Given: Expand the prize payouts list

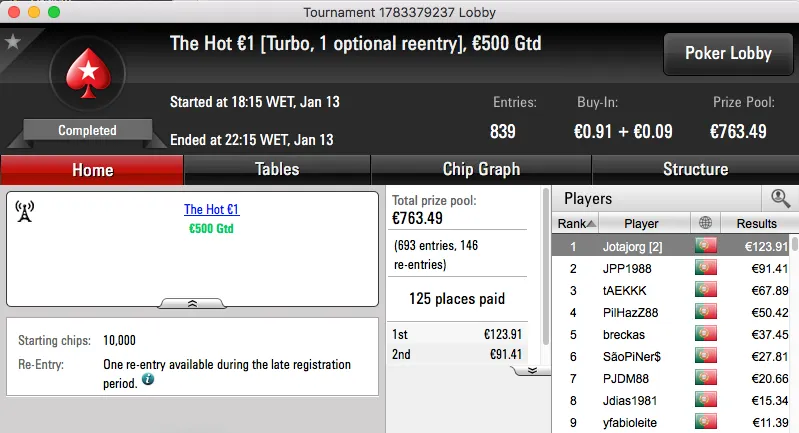Looking at the screenshot, I should pos(532,369).
